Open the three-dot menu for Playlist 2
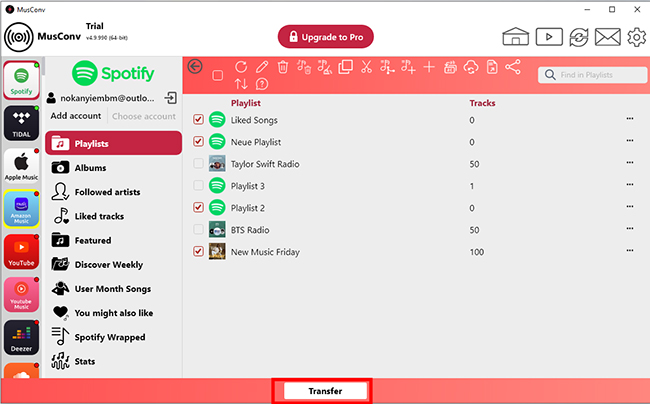Image resolution: width=650 pixels, height=404 pixels. coord(630,206)
